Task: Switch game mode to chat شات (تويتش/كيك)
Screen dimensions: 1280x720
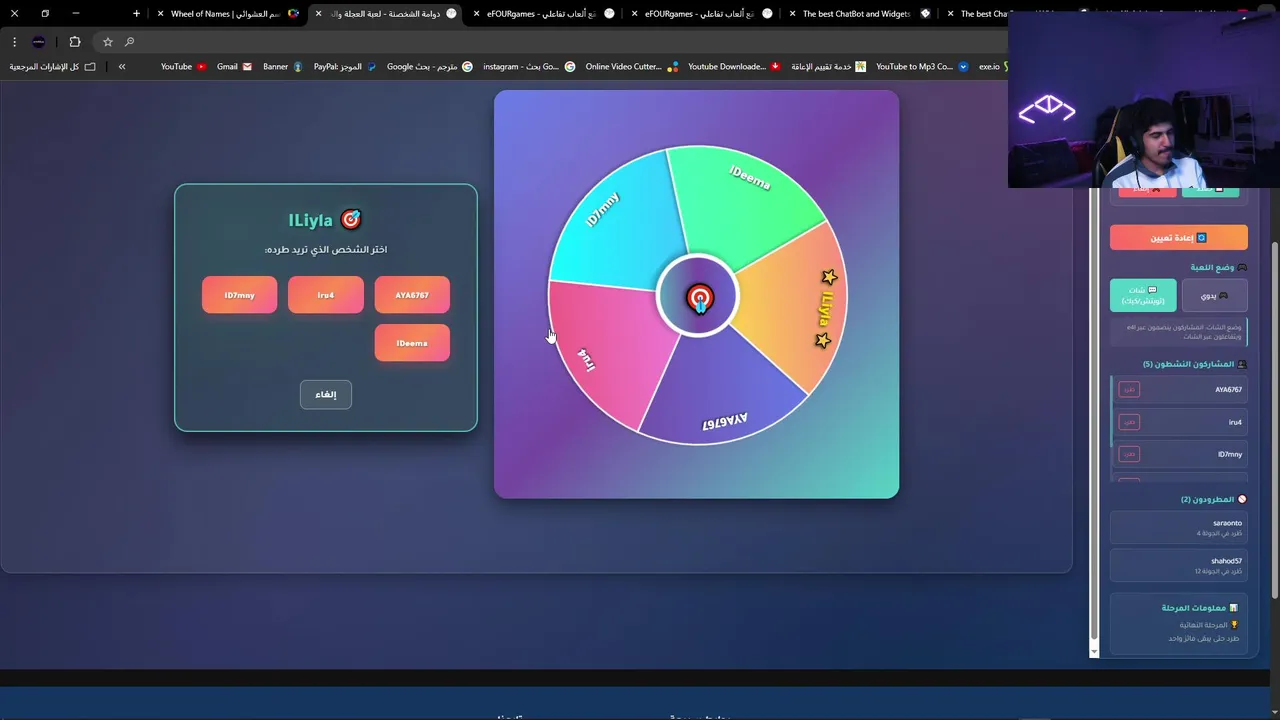Action: (1143, 295)
